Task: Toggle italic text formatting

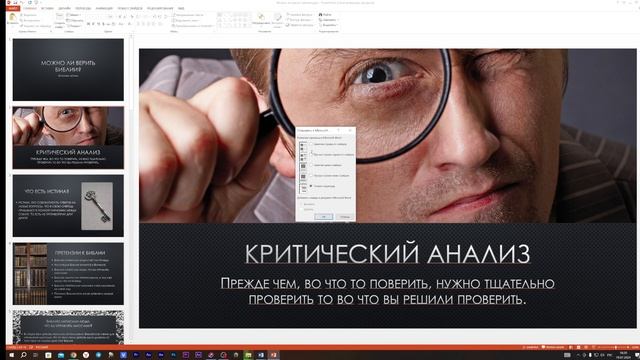Action: click(x=93, y=24)
